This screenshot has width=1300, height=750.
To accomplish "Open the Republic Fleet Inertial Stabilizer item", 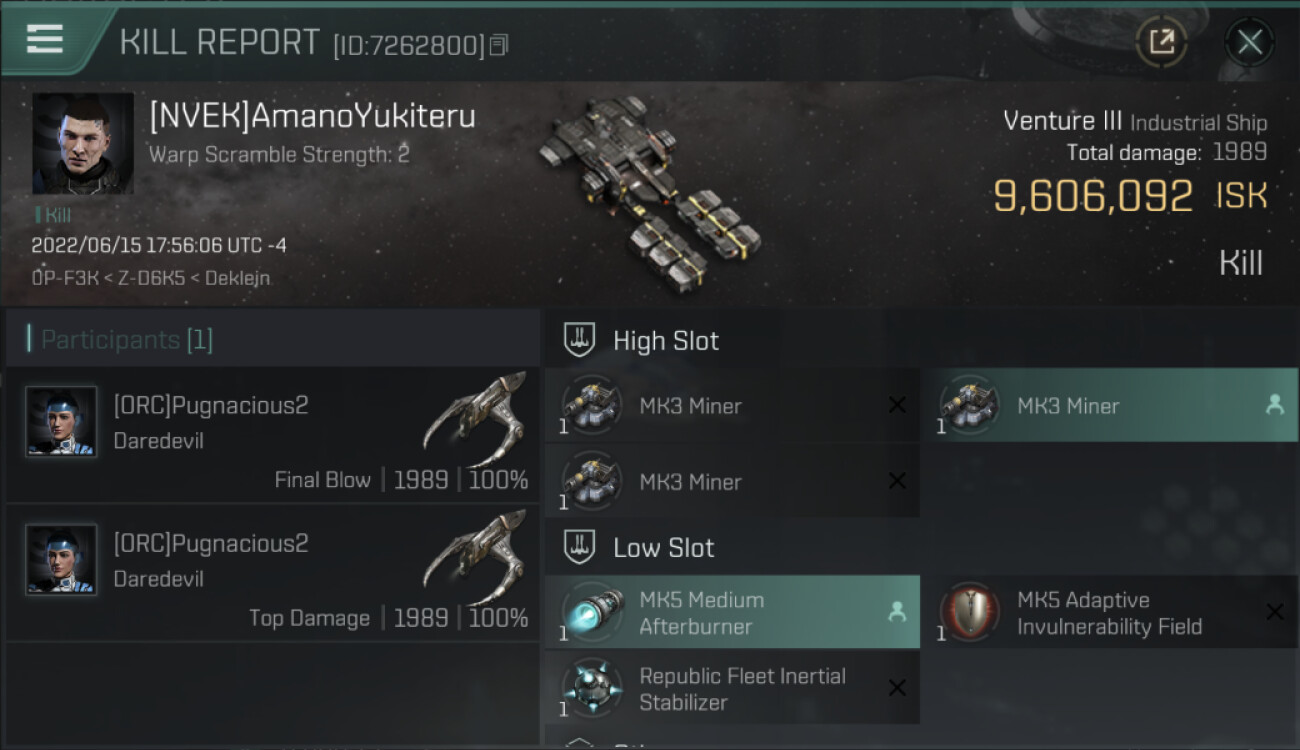I will [732, 688].
